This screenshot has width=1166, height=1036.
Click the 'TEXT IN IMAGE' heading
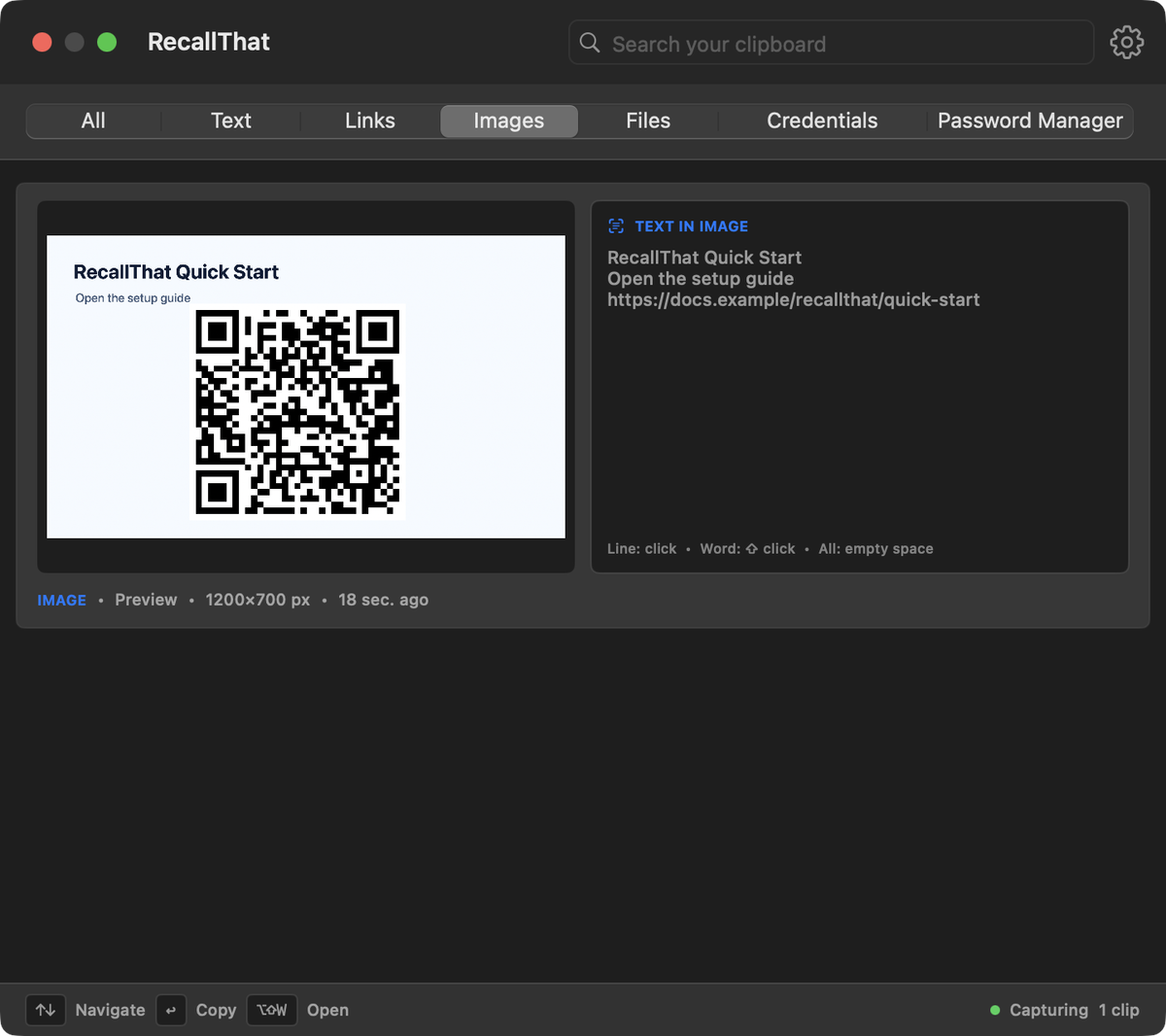click(692, 226)
